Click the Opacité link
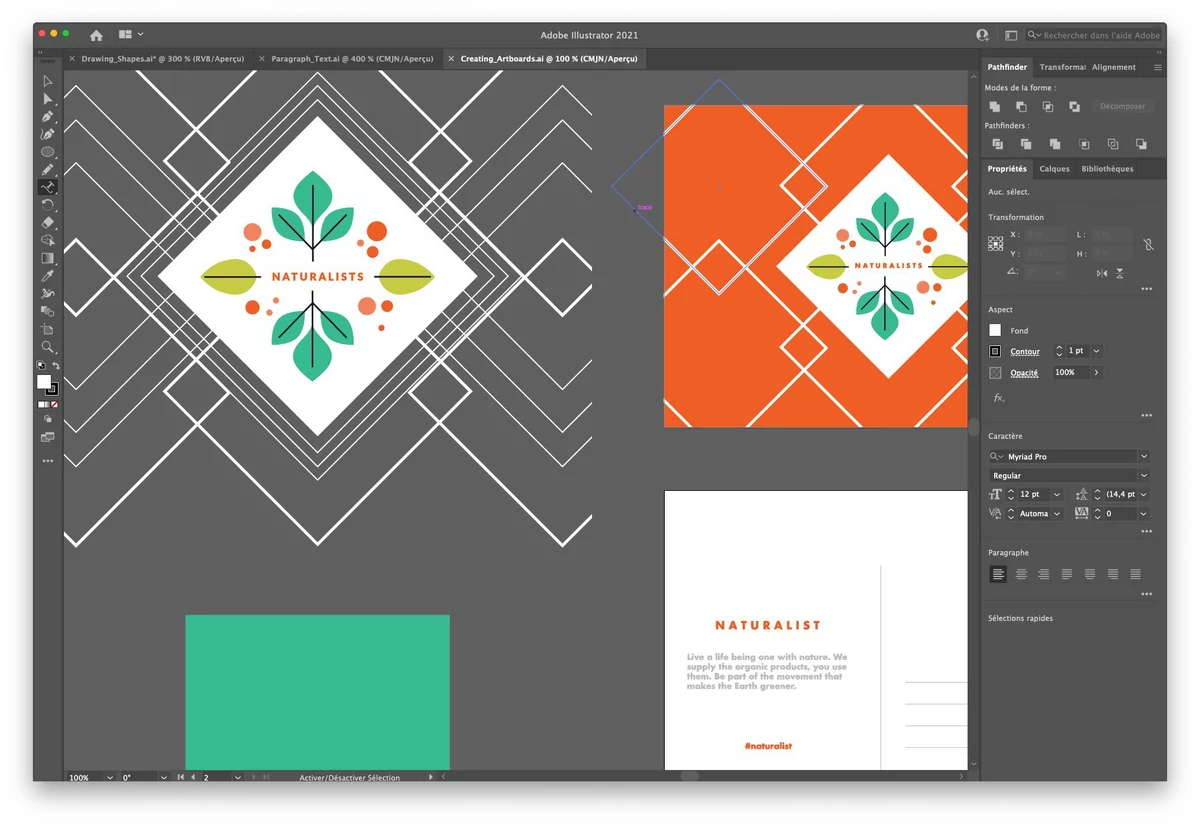Image resolution: width=1200 pixels, height=825 pixels. 1024,373
